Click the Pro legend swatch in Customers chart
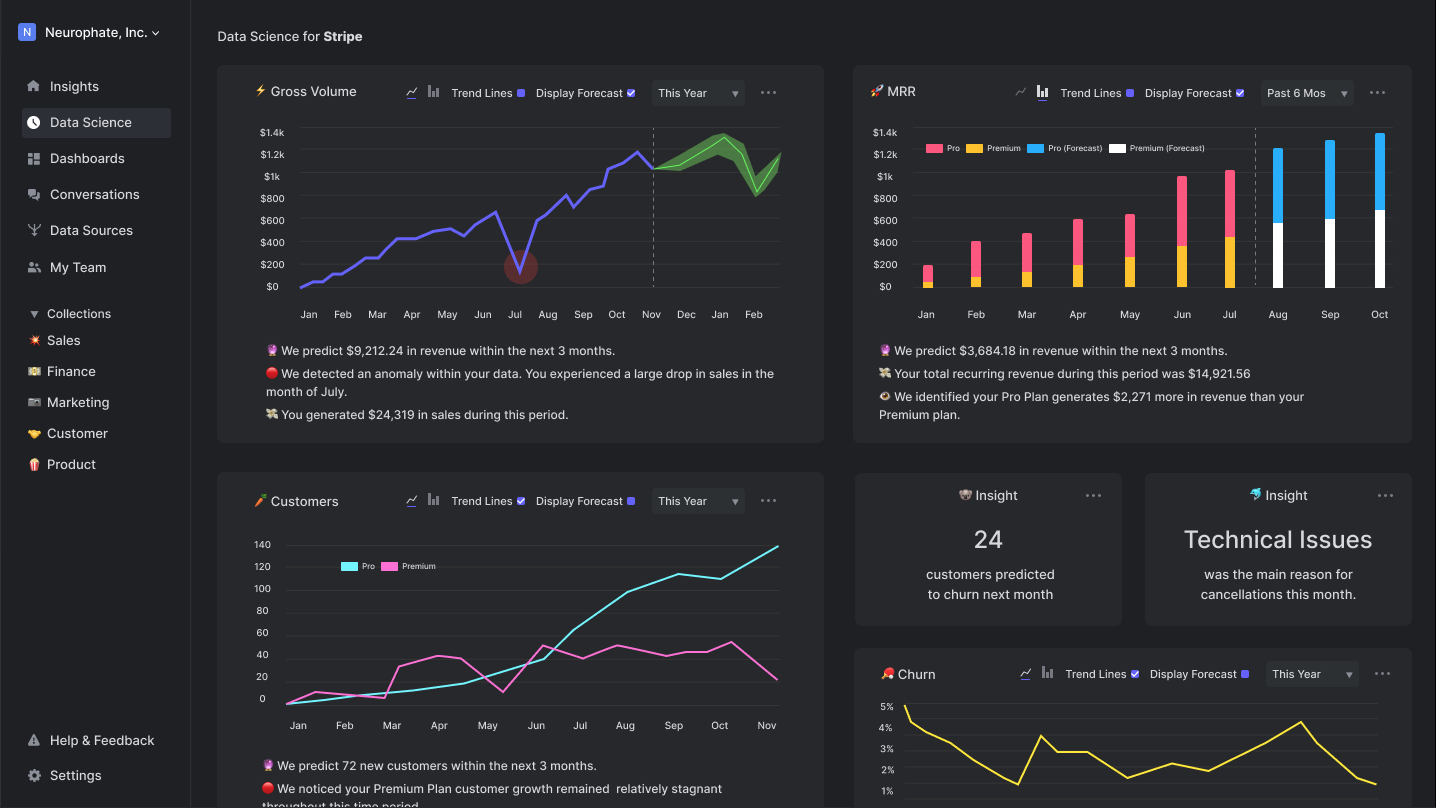This screenshot has height=808, width=1436. [349, 566]
